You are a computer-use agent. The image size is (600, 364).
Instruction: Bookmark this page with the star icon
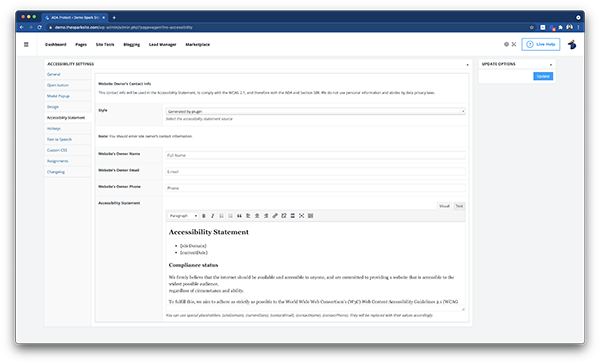click(532, 27)
